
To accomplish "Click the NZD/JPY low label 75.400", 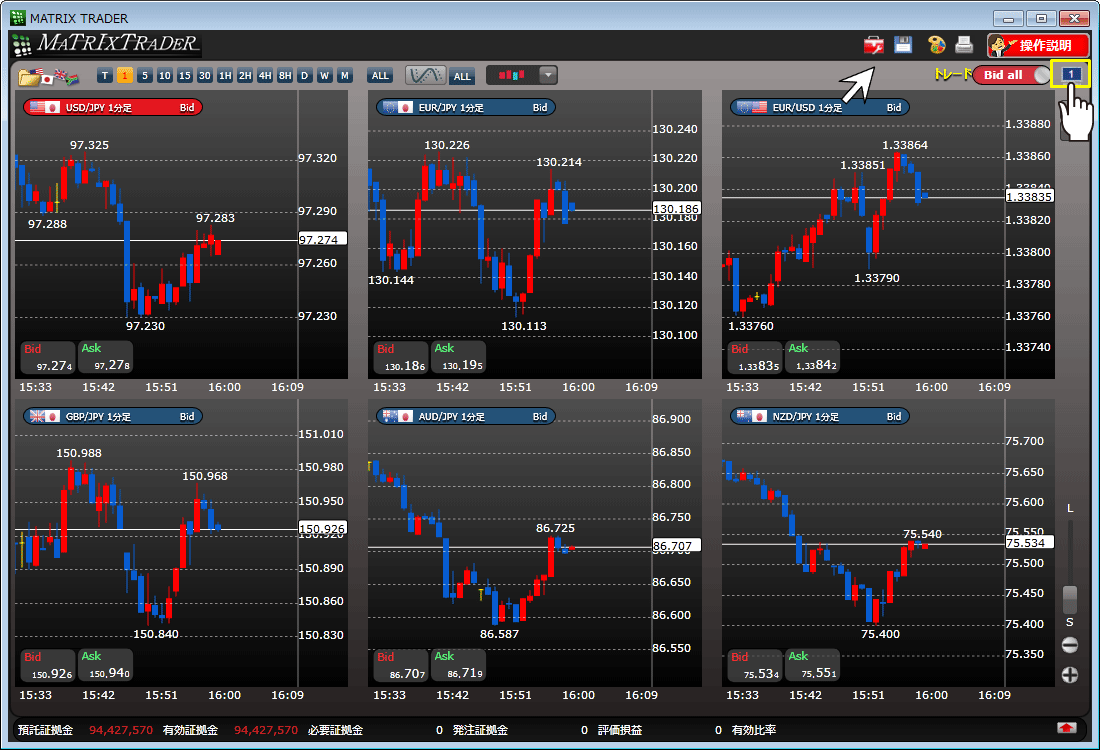I will (880, 634).
